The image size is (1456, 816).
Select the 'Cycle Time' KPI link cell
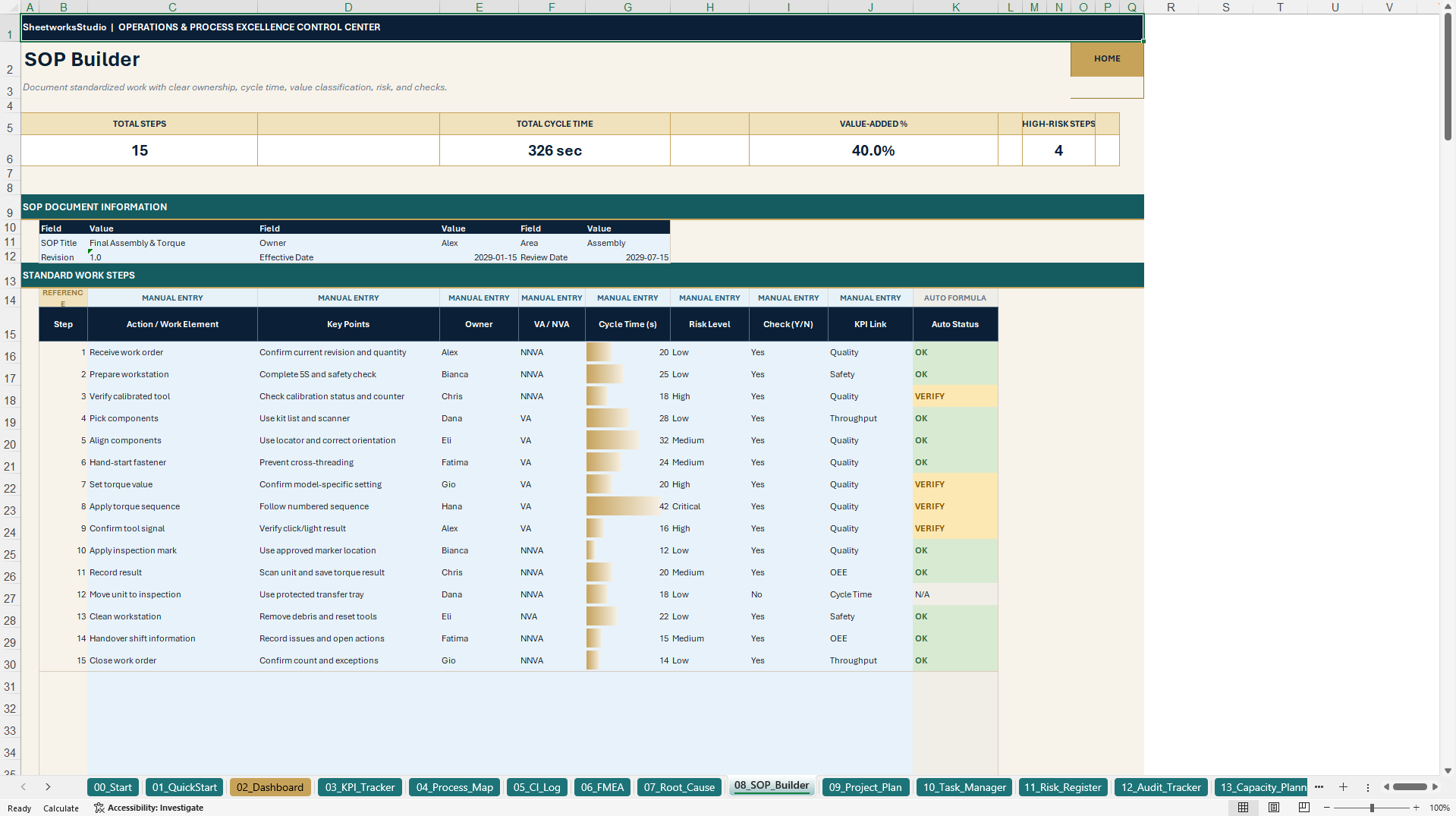click(870, 594)
